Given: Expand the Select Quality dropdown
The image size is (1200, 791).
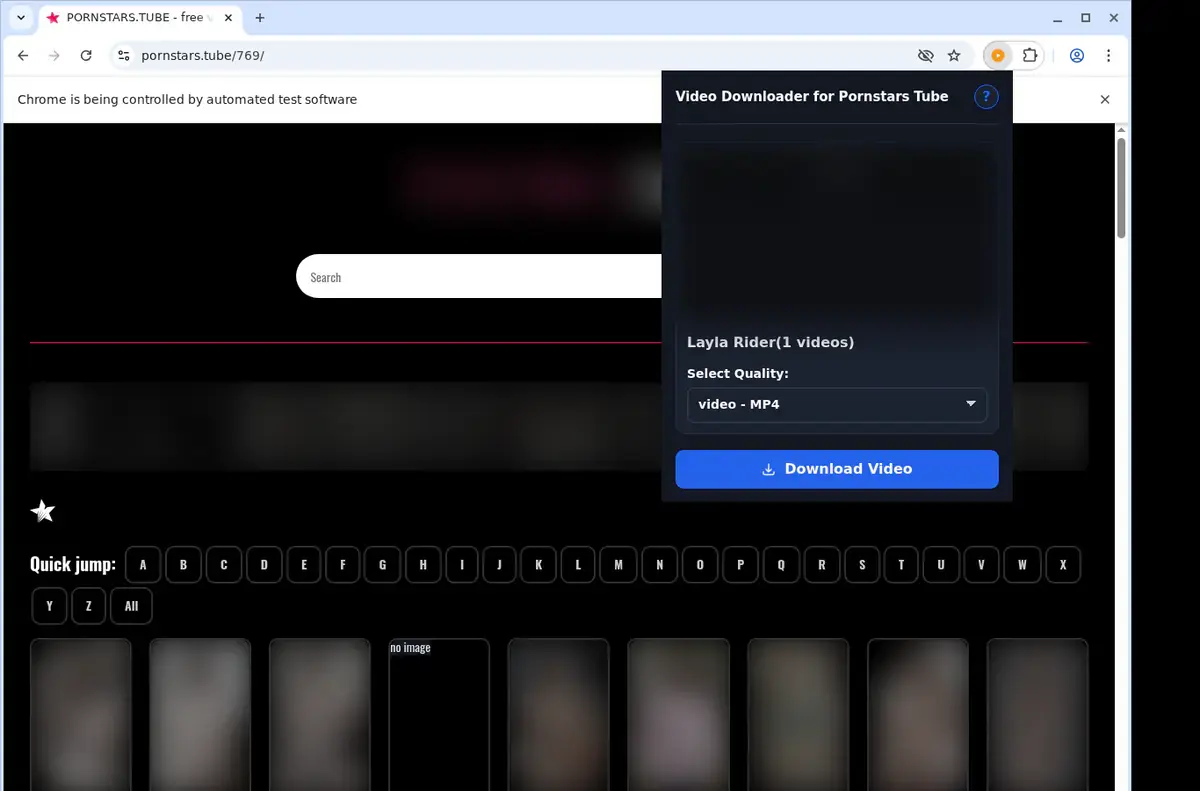Looking at the screenshot, I should [837, 404].
